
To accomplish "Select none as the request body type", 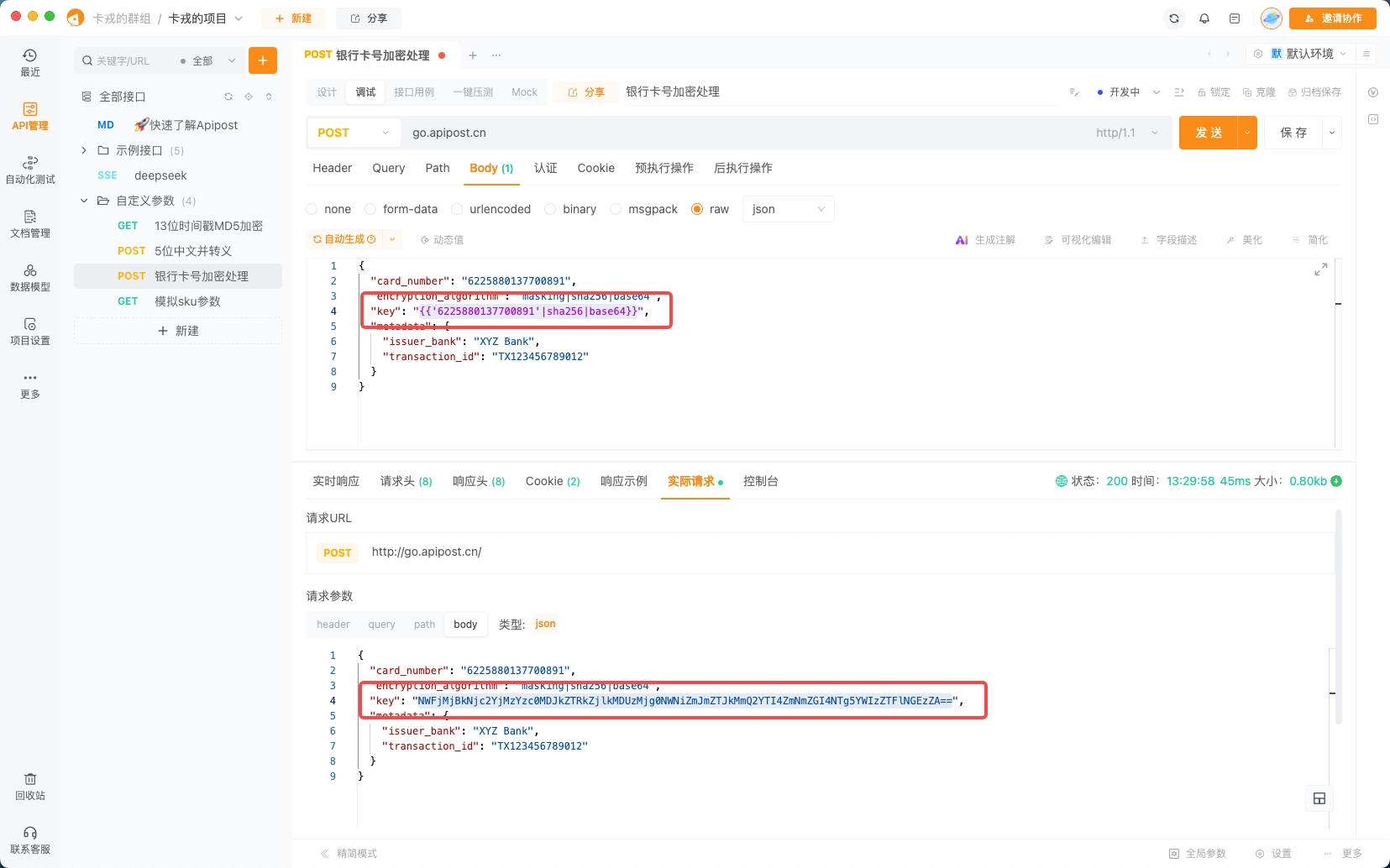I will 312,209.
